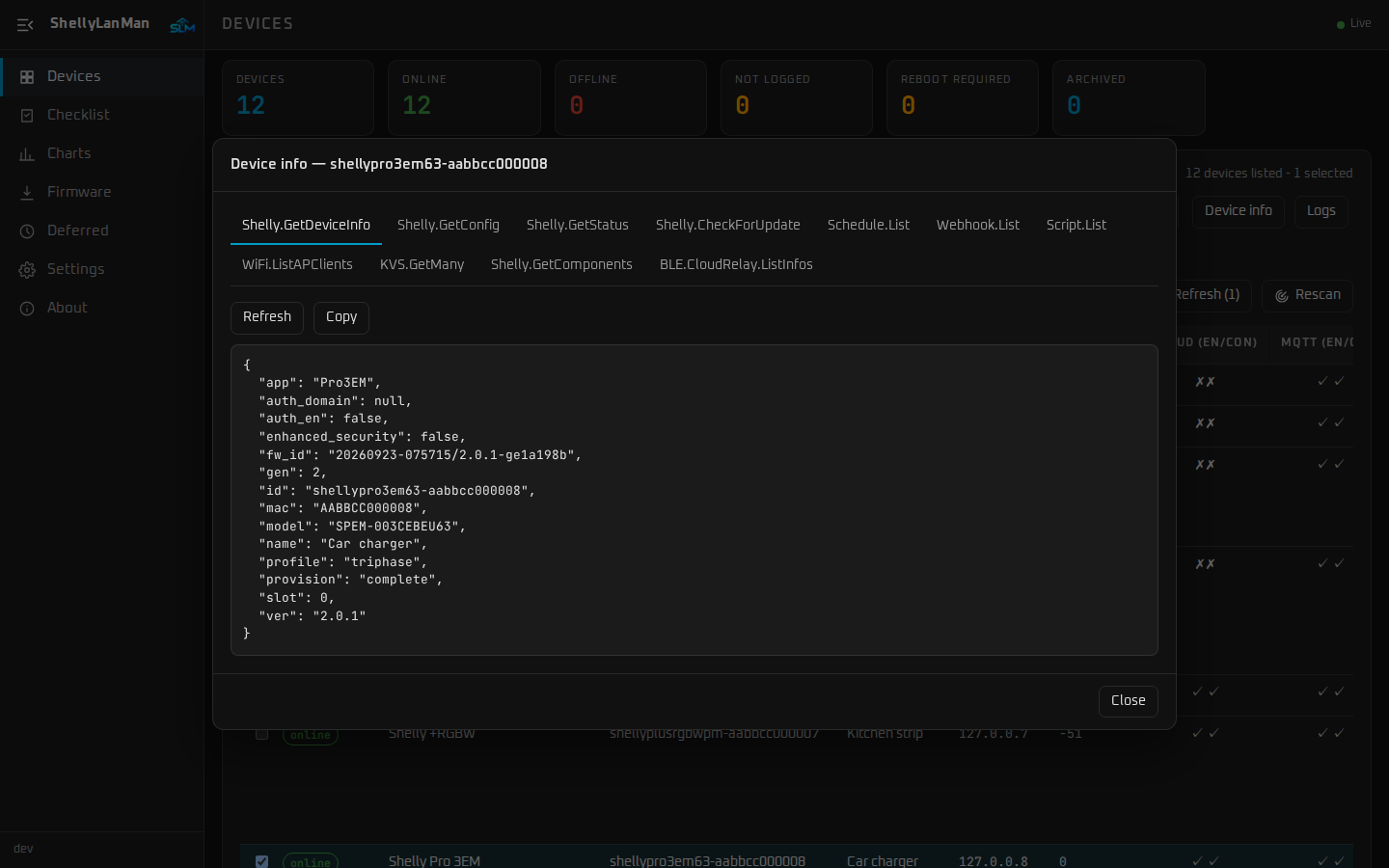Click the Firmware download icon
This screenshot has width=1389, height=868.
pyautogui.click(x=27, y=193)
